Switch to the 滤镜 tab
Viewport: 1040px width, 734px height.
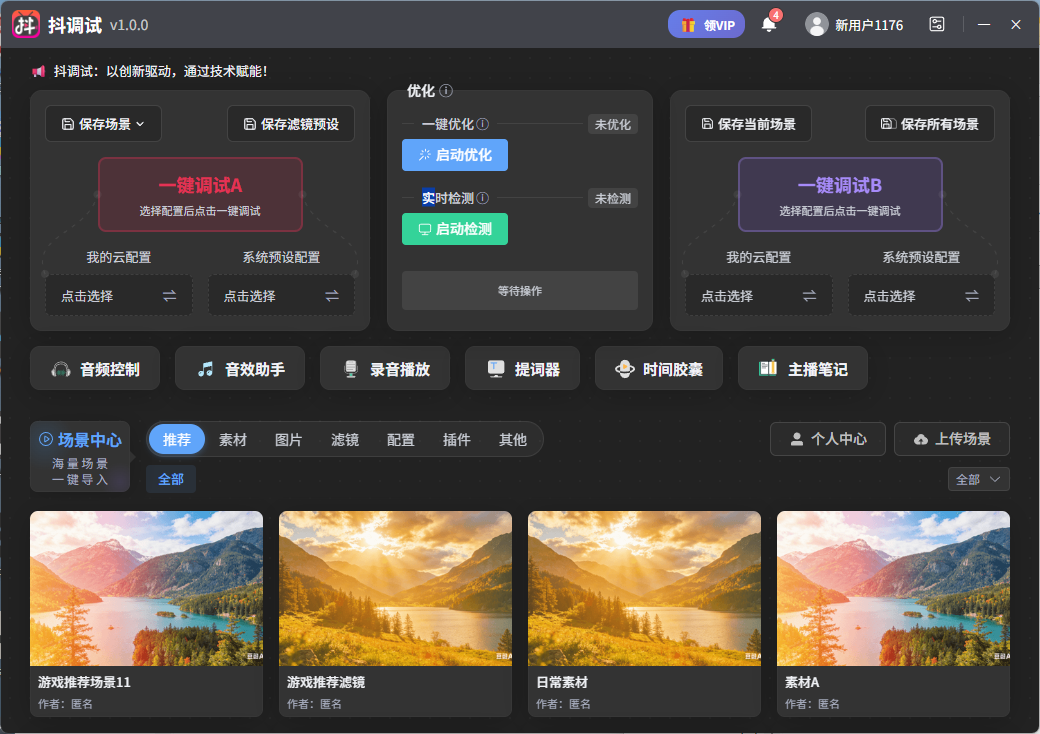pos(345,439)
